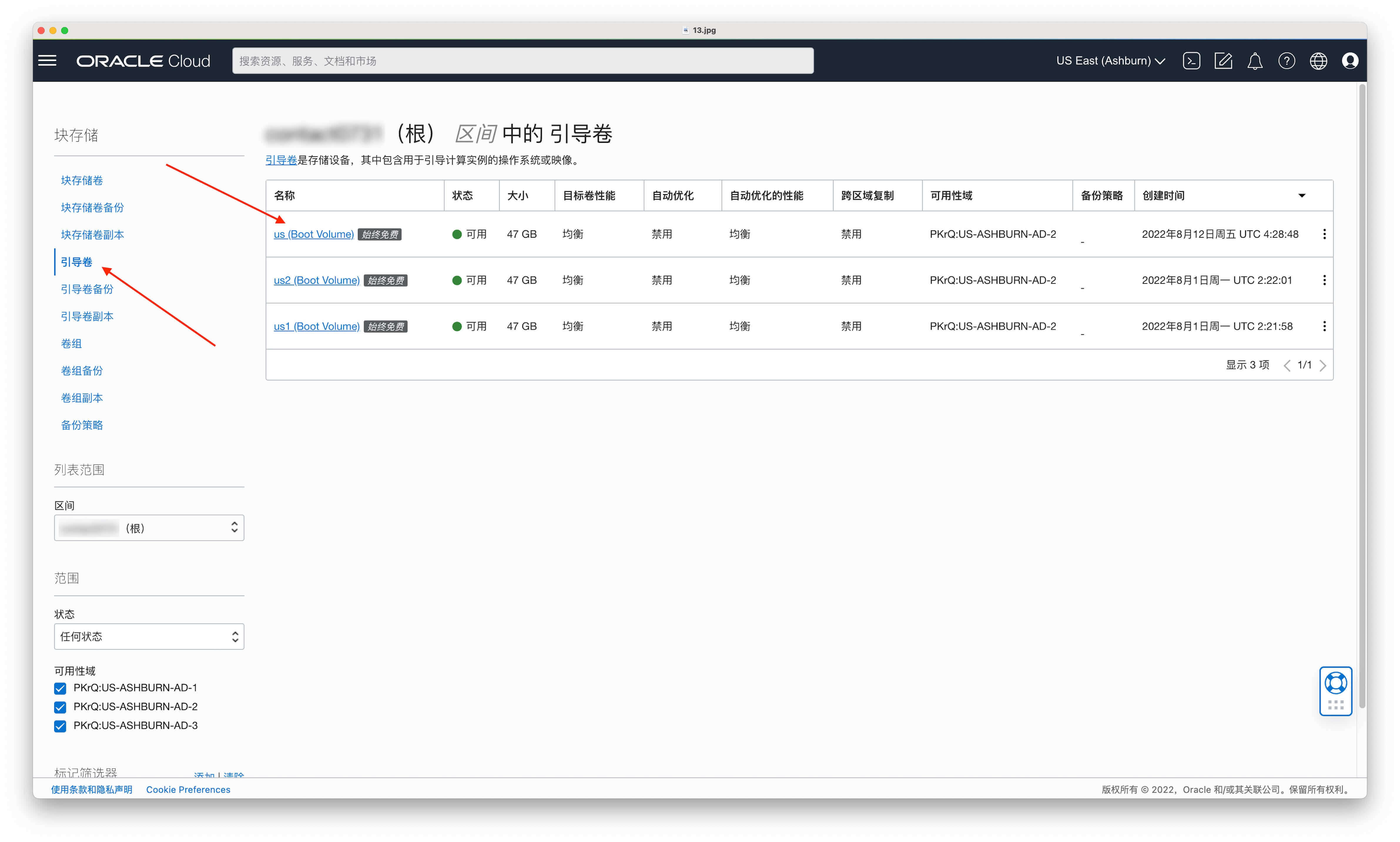Open the us1 (Boot Volume) link
Viewport: 1400px width, 842px height.
[x=316, y=326]
